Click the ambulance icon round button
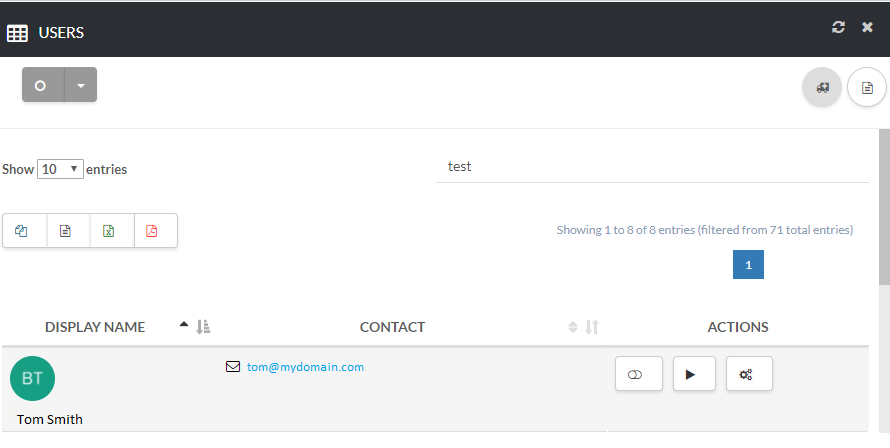 (x=822, y=88)
